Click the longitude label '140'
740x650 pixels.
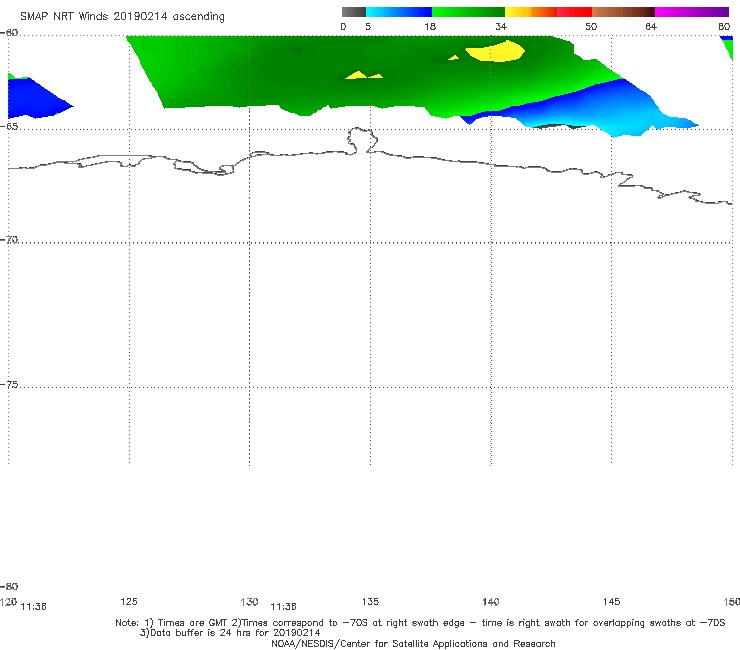[491, 602]
